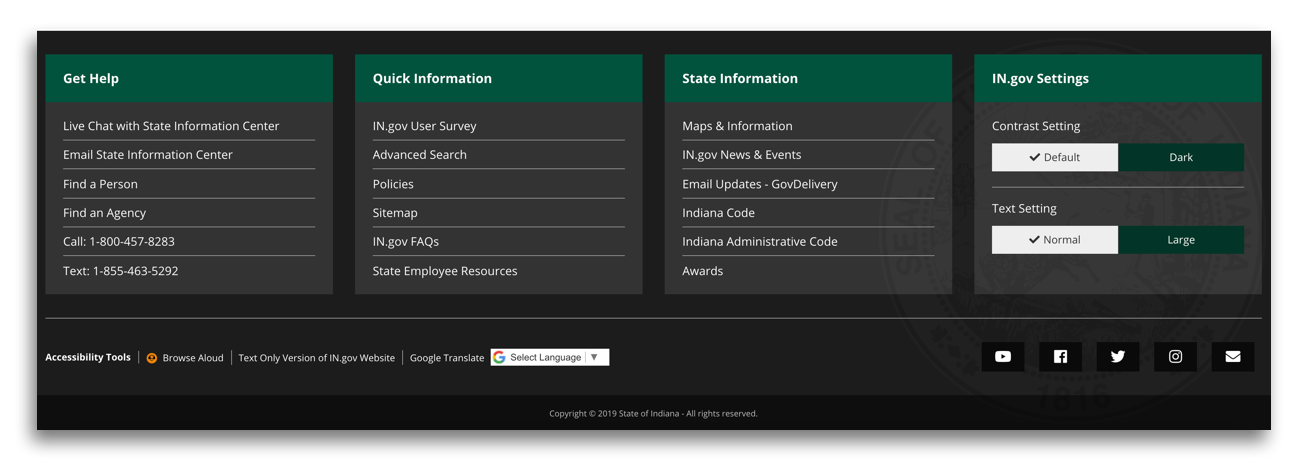Open IN.gov User Survey
Viewport: 1307px width, 459px height.
pyautogui.click(x=425, y=126)
